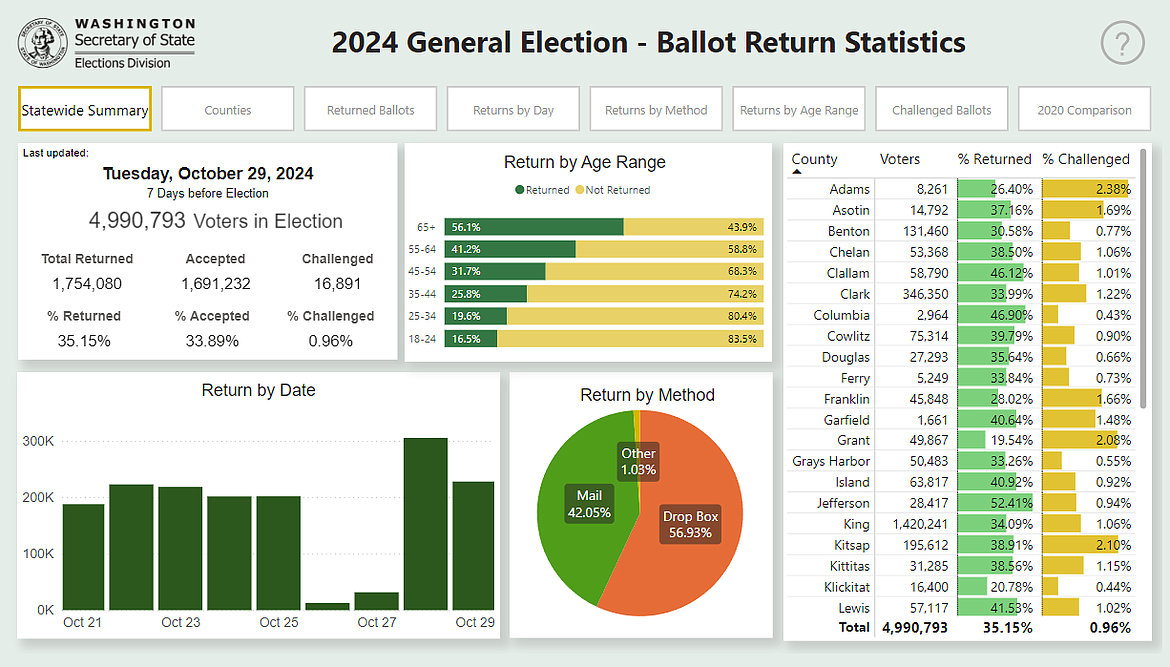The width and height of the screenshot is (1170, 667).
Task: Sort table by % Returned column header
Action: click(994, 159)
